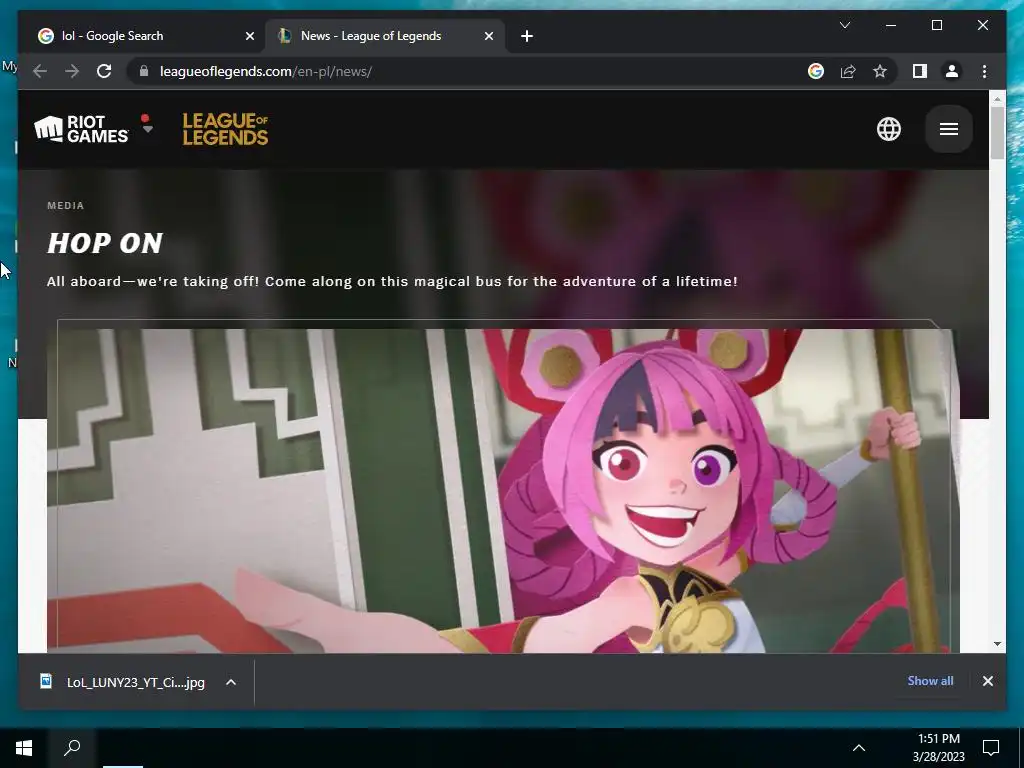Click the browser forward arrow
The width and height of the screenshot is (1024, 768).
72,71
